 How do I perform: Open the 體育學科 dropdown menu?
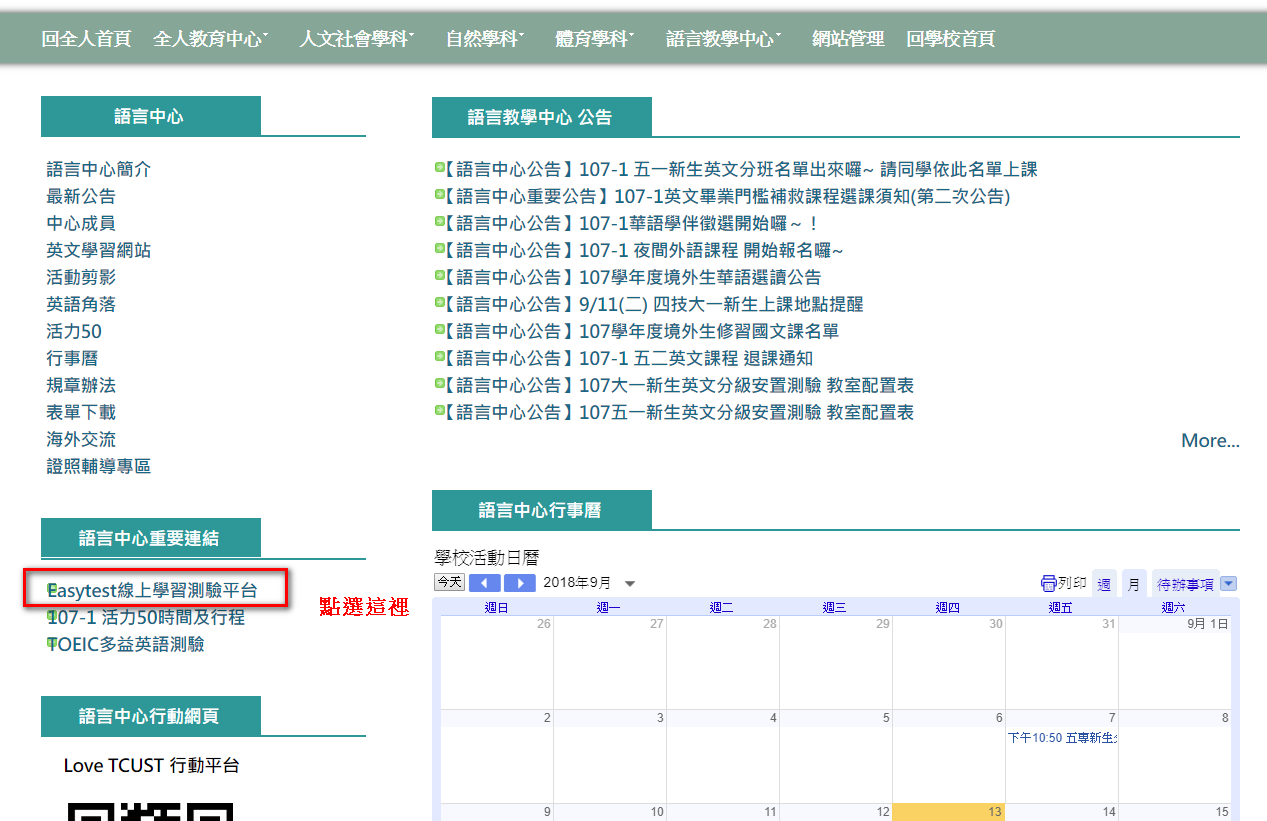(x=595, y=39)
